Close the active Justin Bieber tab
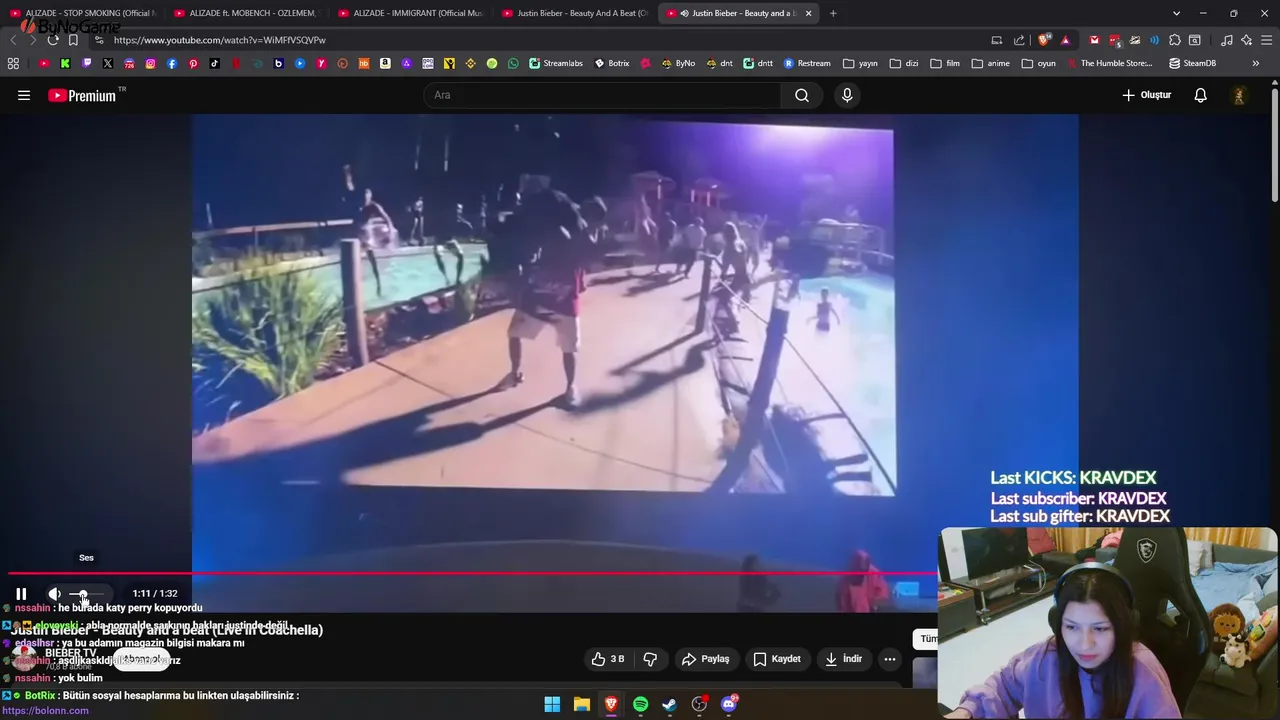1280x720 pixels. pyautogui.click(x=808, y=13)
